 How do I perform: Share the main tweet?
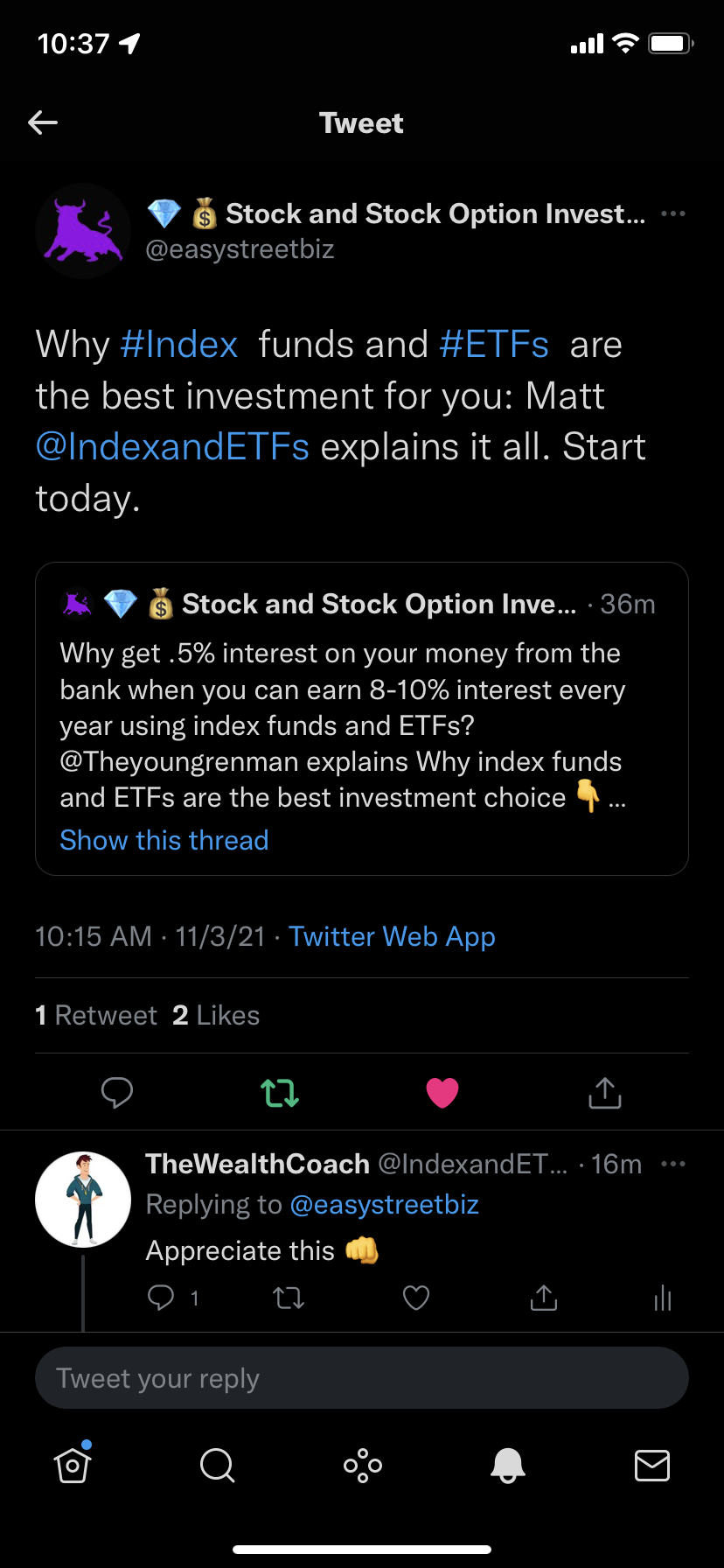point(604,1092)
